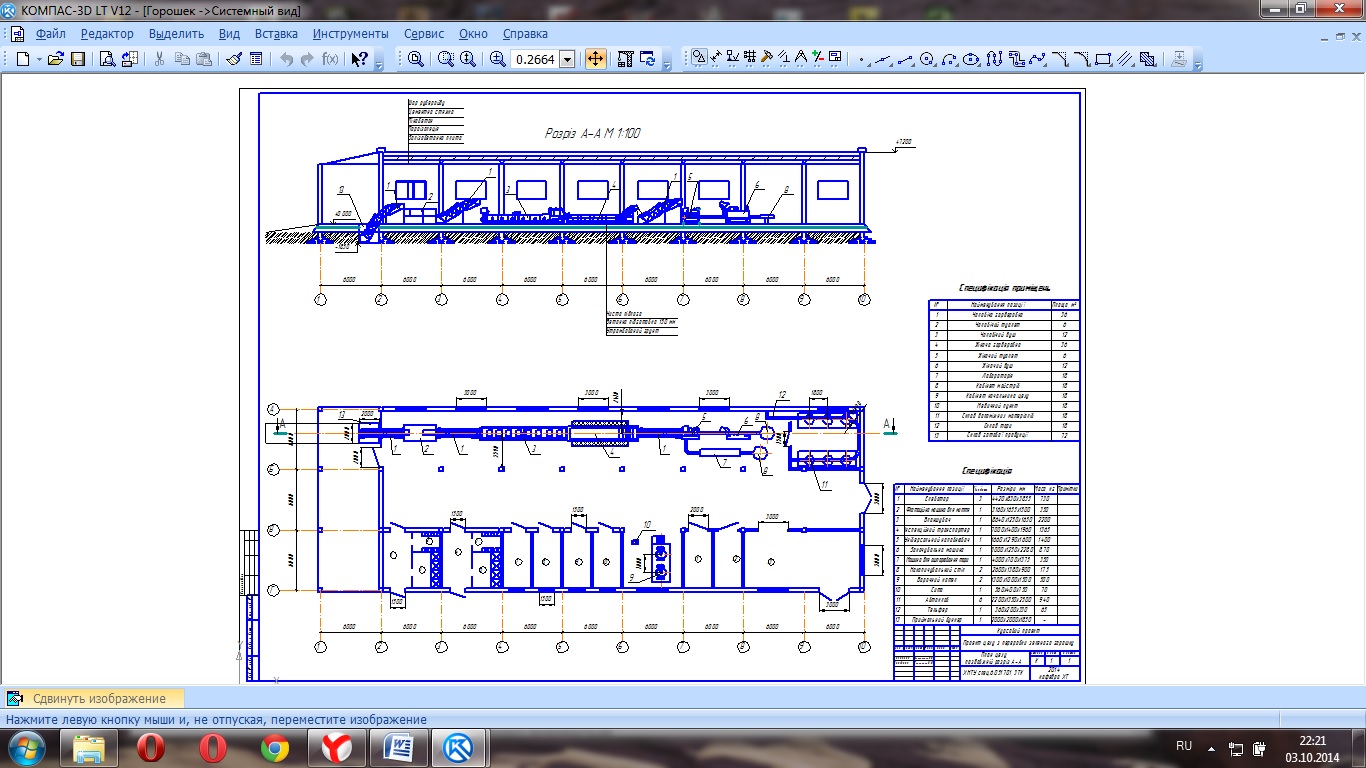Open Yandex browser from taskbar
This screenshot has width=1366, height=768.
click(337, 748)
